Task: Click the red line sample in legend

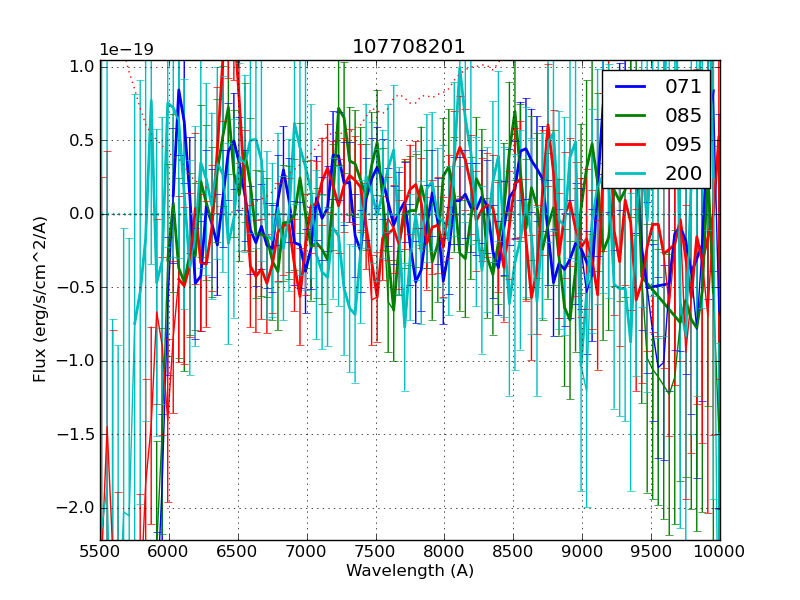Action: coord(631,145)
